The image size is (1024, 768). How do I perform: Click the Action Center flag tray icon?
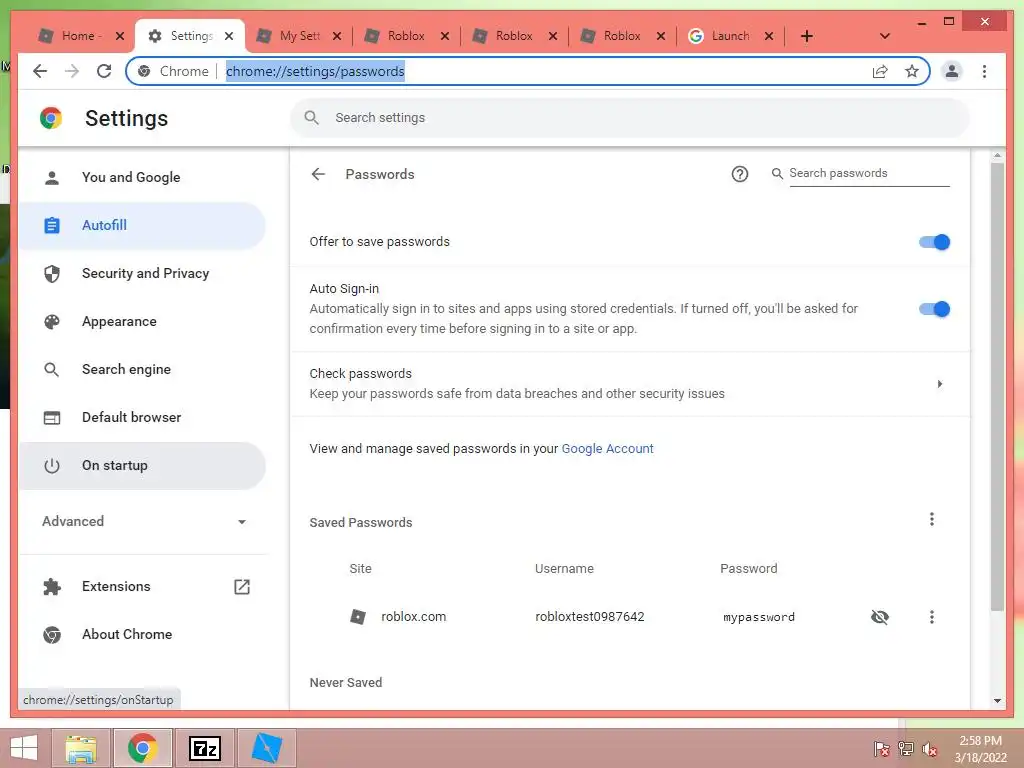click(x=882, y=749)
